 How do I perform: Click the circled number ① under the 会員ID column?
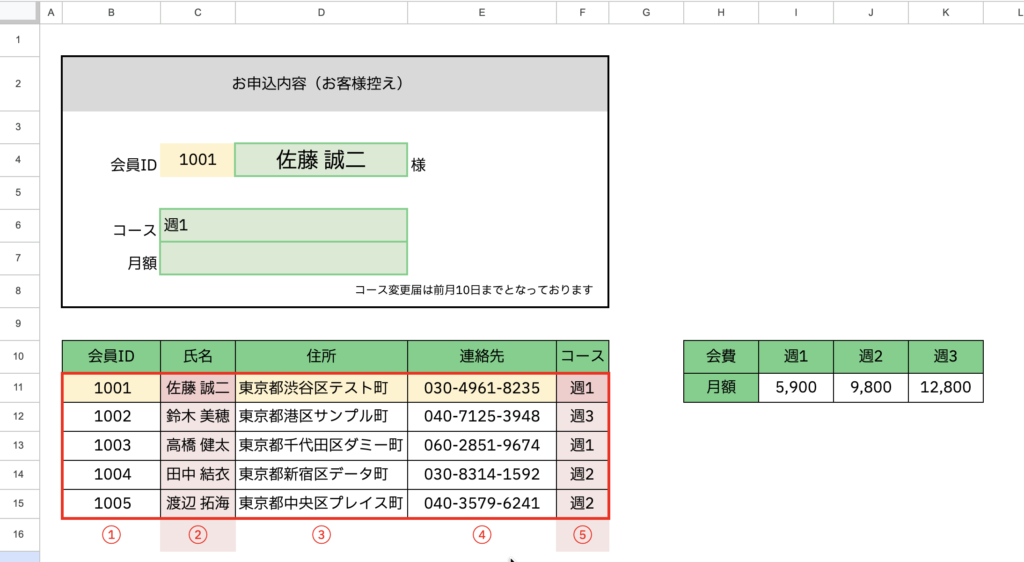click(x=111, y=535)
